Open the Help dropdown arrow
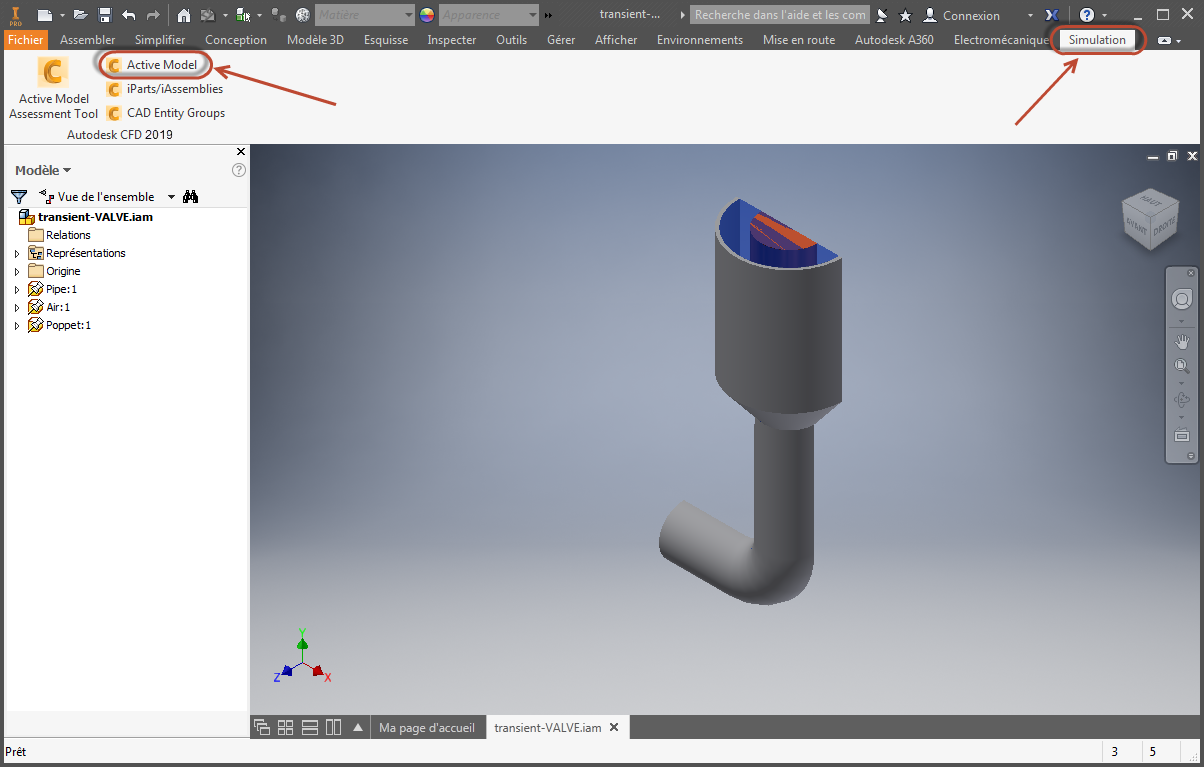This screenshot has width=1204, height=767. [x=1105, y=16]
